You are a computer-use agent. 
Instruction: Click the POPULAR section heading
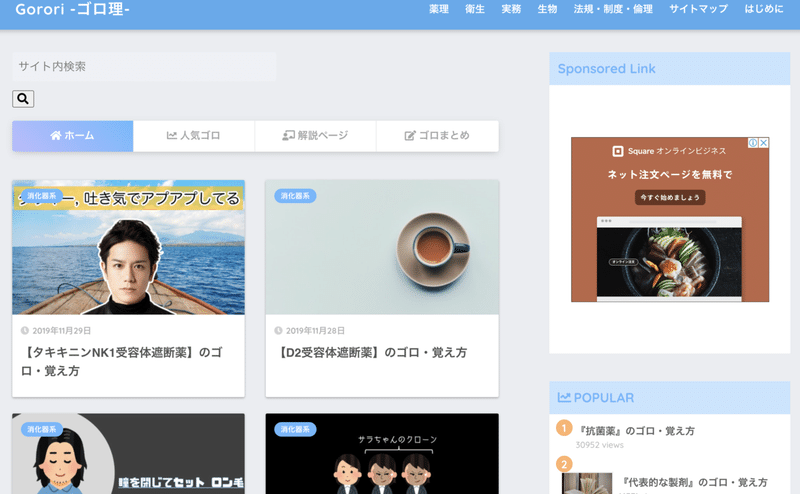[596, 398]
